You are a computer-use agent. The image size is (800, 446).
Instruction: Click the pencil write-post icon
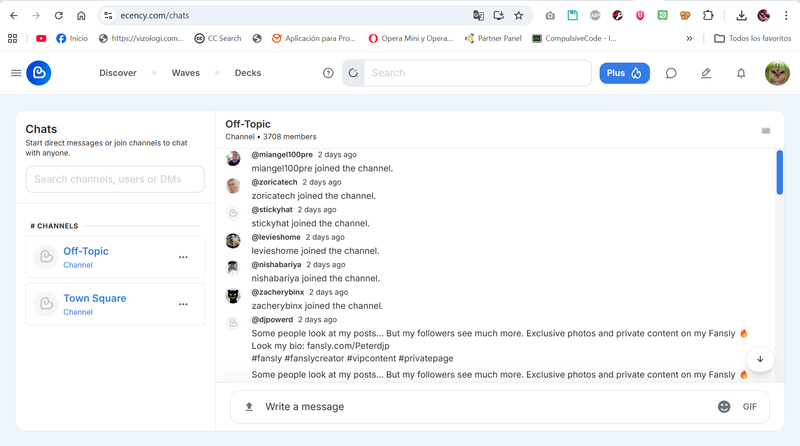pos(706,73)
